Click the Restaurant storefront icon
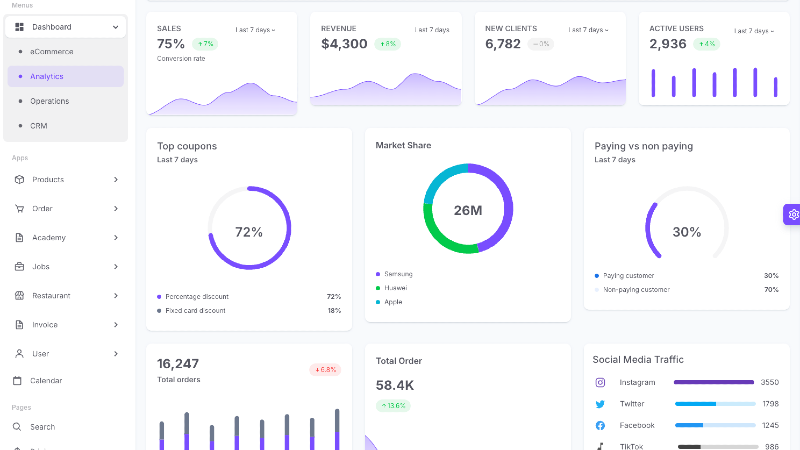This screenshot has width=800, height=450. click(19, 296)
